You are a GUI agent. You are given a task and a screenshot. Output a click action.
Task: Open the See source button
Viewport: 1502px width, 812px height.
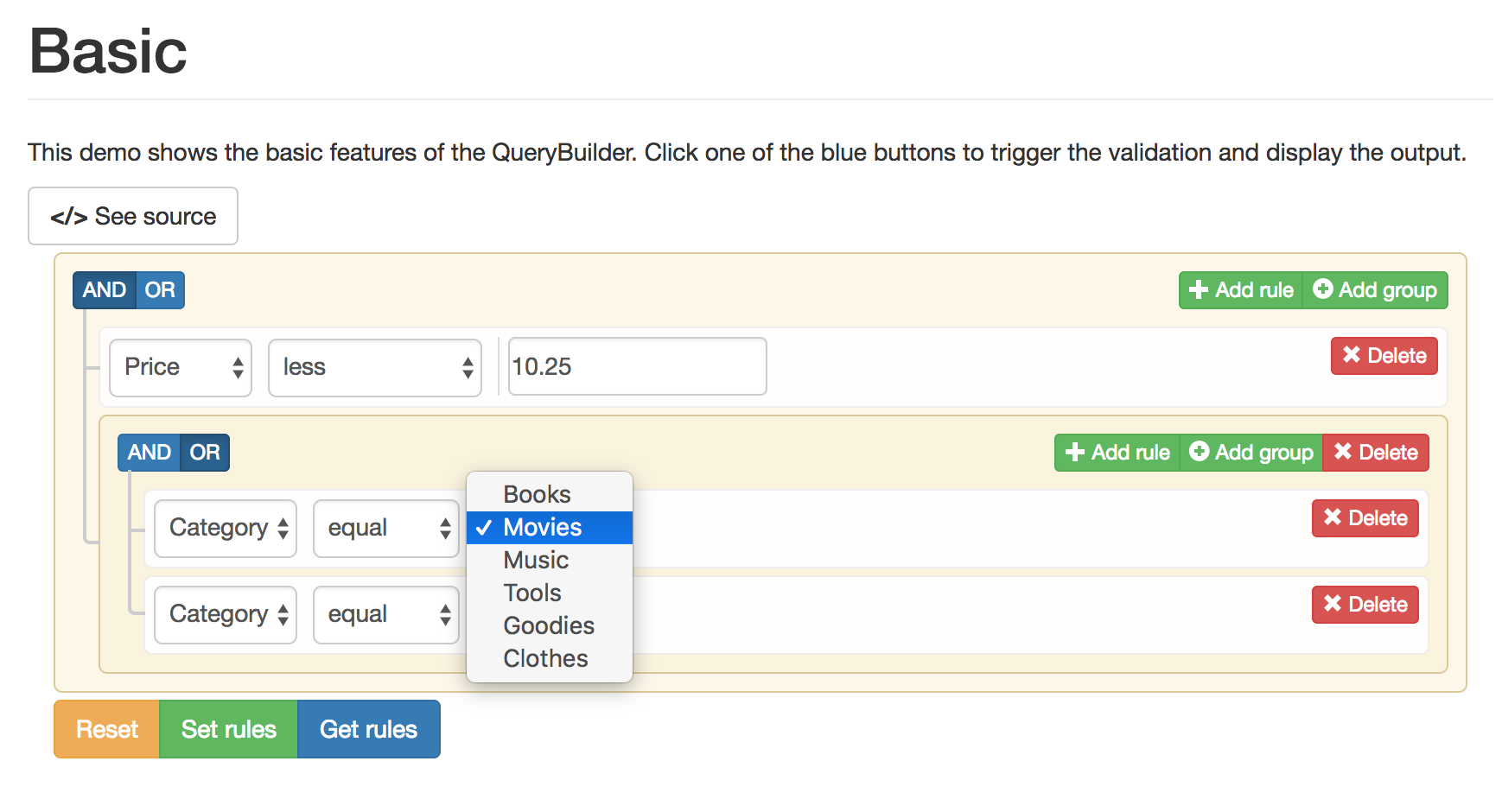[133, 216]
